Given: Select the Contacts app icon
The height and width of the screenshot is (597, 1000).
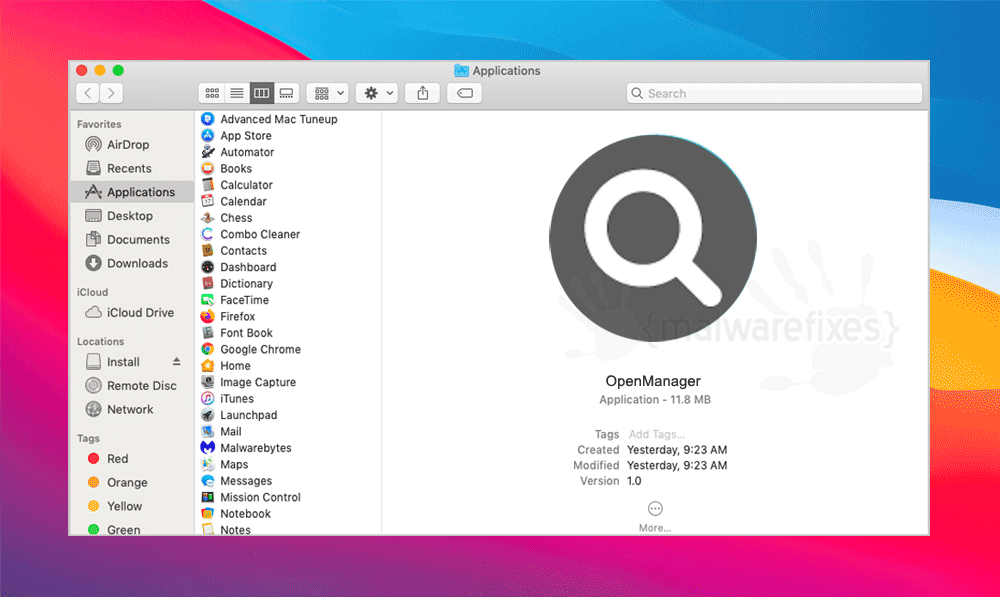Looking at the screenshot, I should point(207,251).
